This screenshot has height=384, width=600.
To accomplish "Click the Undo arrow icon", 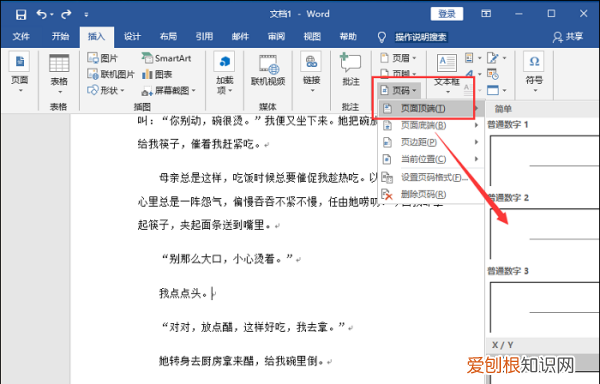I will (42, 14).
